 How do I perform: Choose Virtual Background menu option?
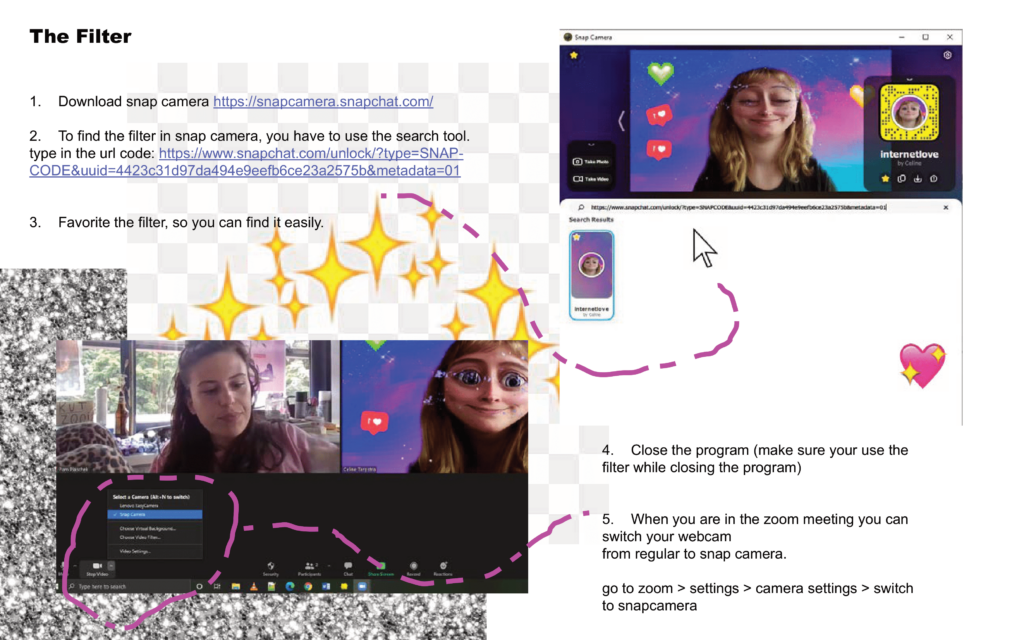[x=147, y=528]
